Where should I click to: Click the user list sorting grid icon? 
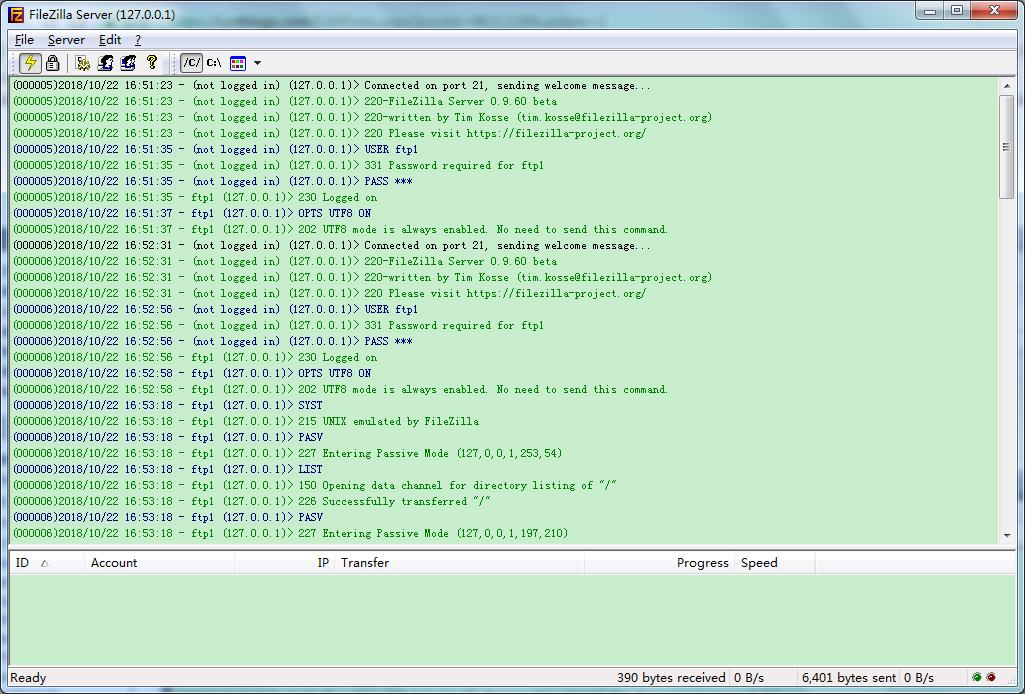click(238, 63)
